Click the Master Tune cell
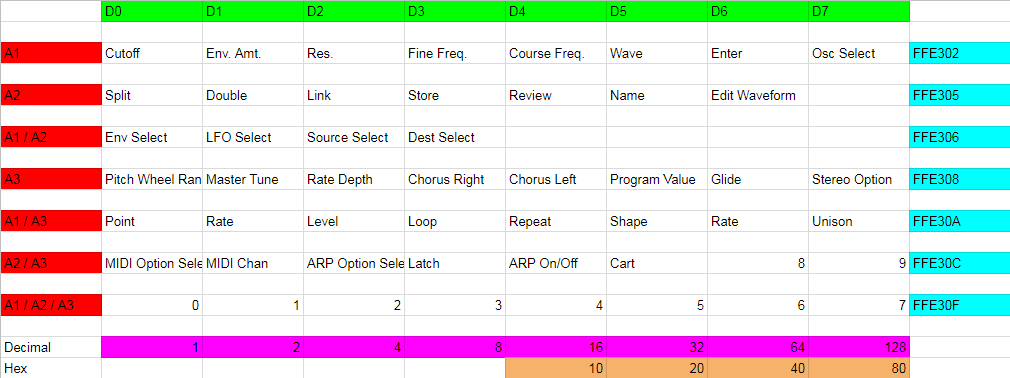Image resolution: width=1010 pixels, height=378 pixels. pyautogui.click(x=253, y=180)
